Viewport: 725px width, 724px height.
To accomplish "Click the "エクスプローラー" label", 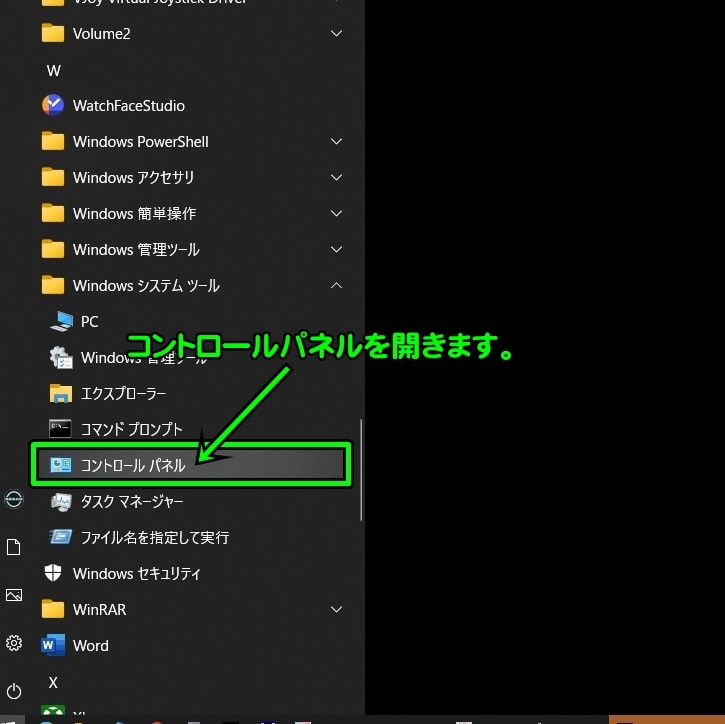I will pyautogui.click(x=123, y=393).
